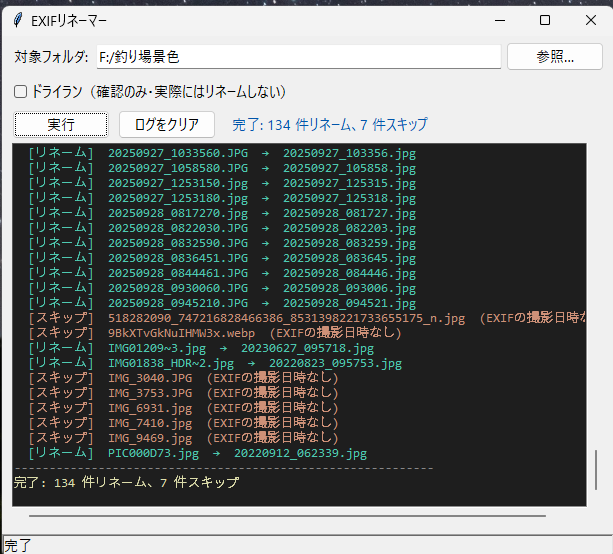This screenshot has width=613, height=554.
Task: Click skipped entry IMG_6931.jpg
Action: 183,409
